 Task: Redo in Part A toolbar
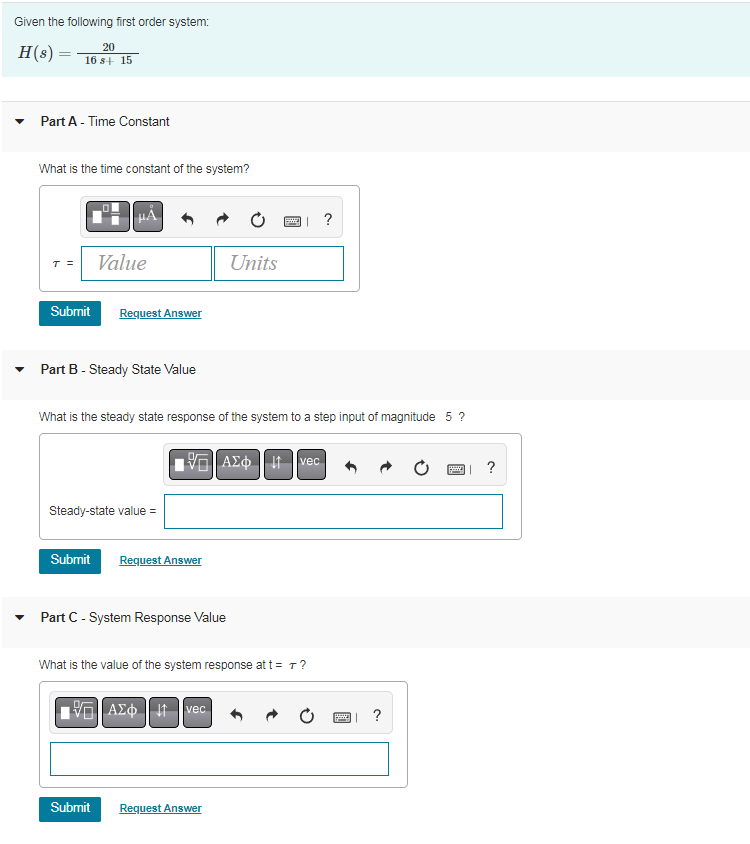click(222, 219)
